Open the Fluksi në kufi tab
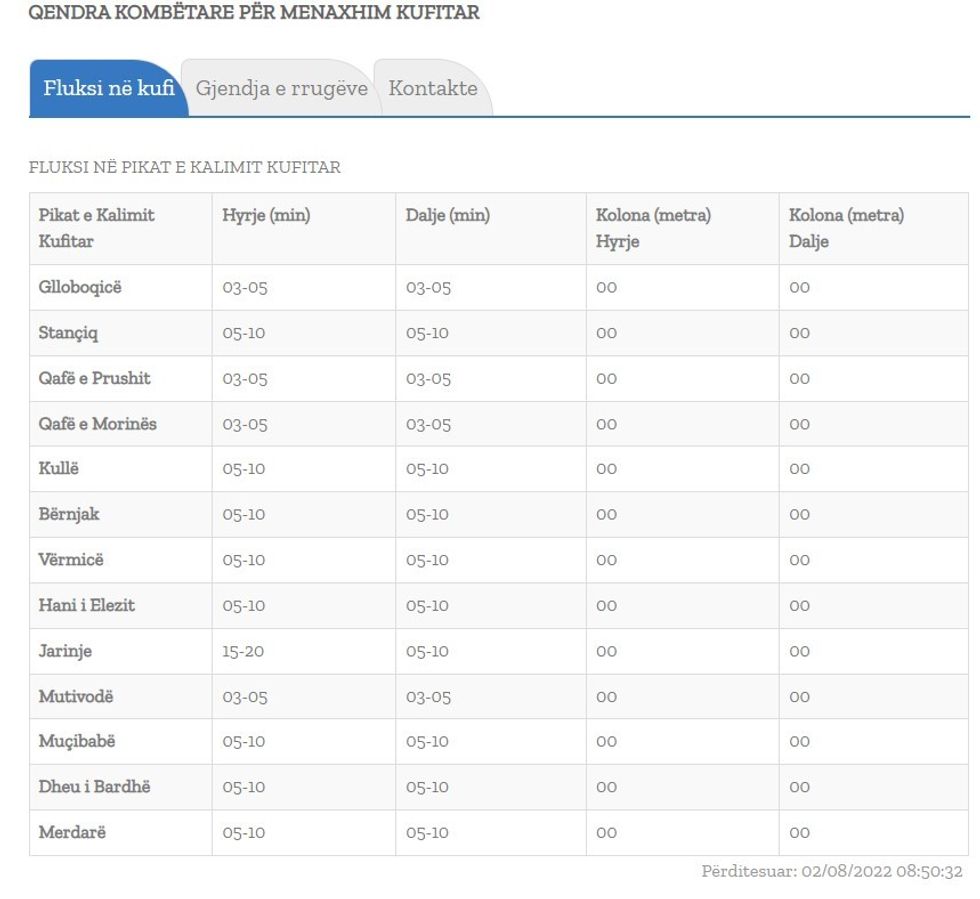This screenshot has height=899, width=980. (x=108, y=88)
